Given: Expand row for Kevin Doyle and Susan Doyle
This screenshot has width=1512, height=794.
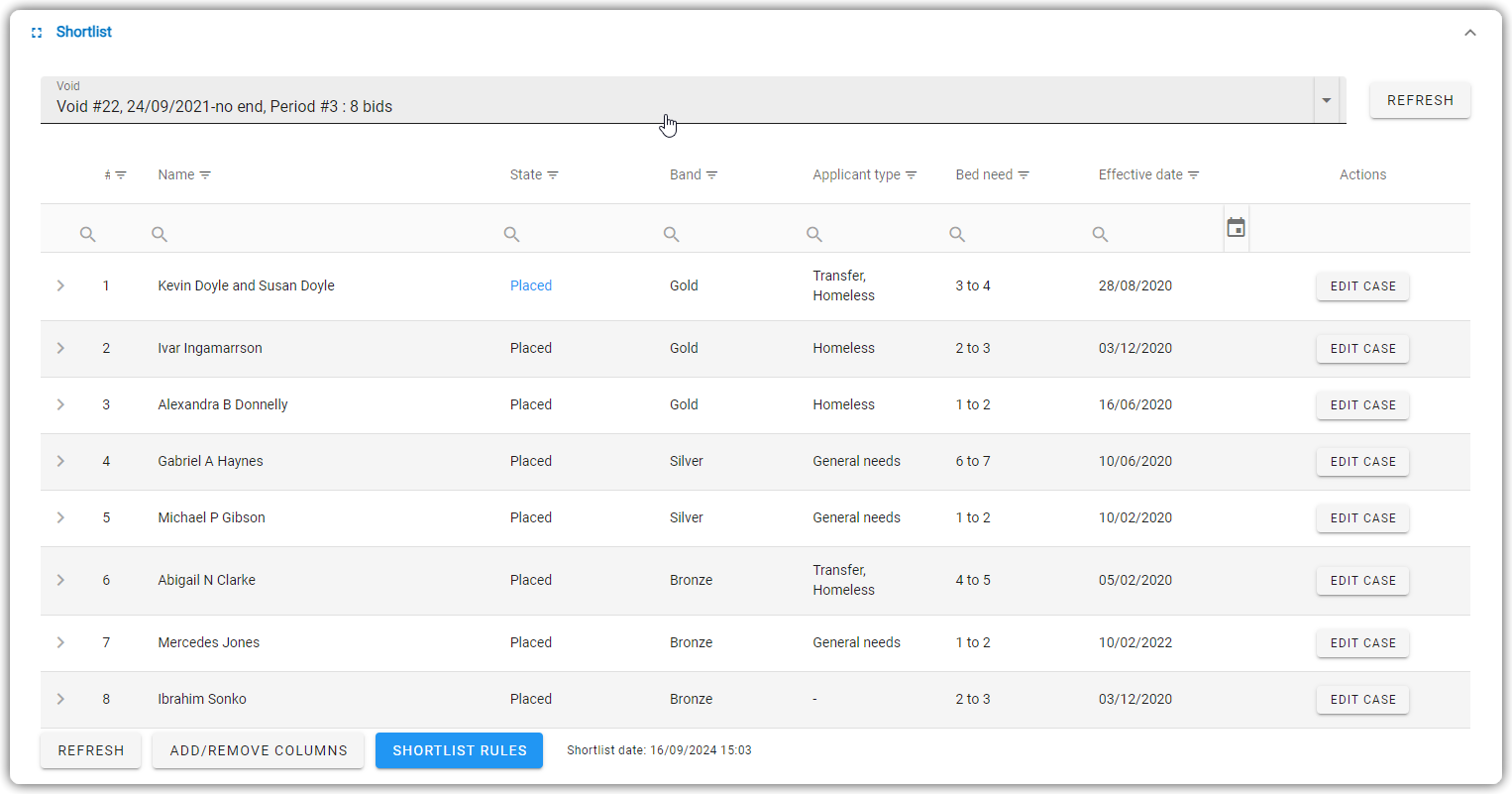Looking at the screenshot, I should pos(60,285).
